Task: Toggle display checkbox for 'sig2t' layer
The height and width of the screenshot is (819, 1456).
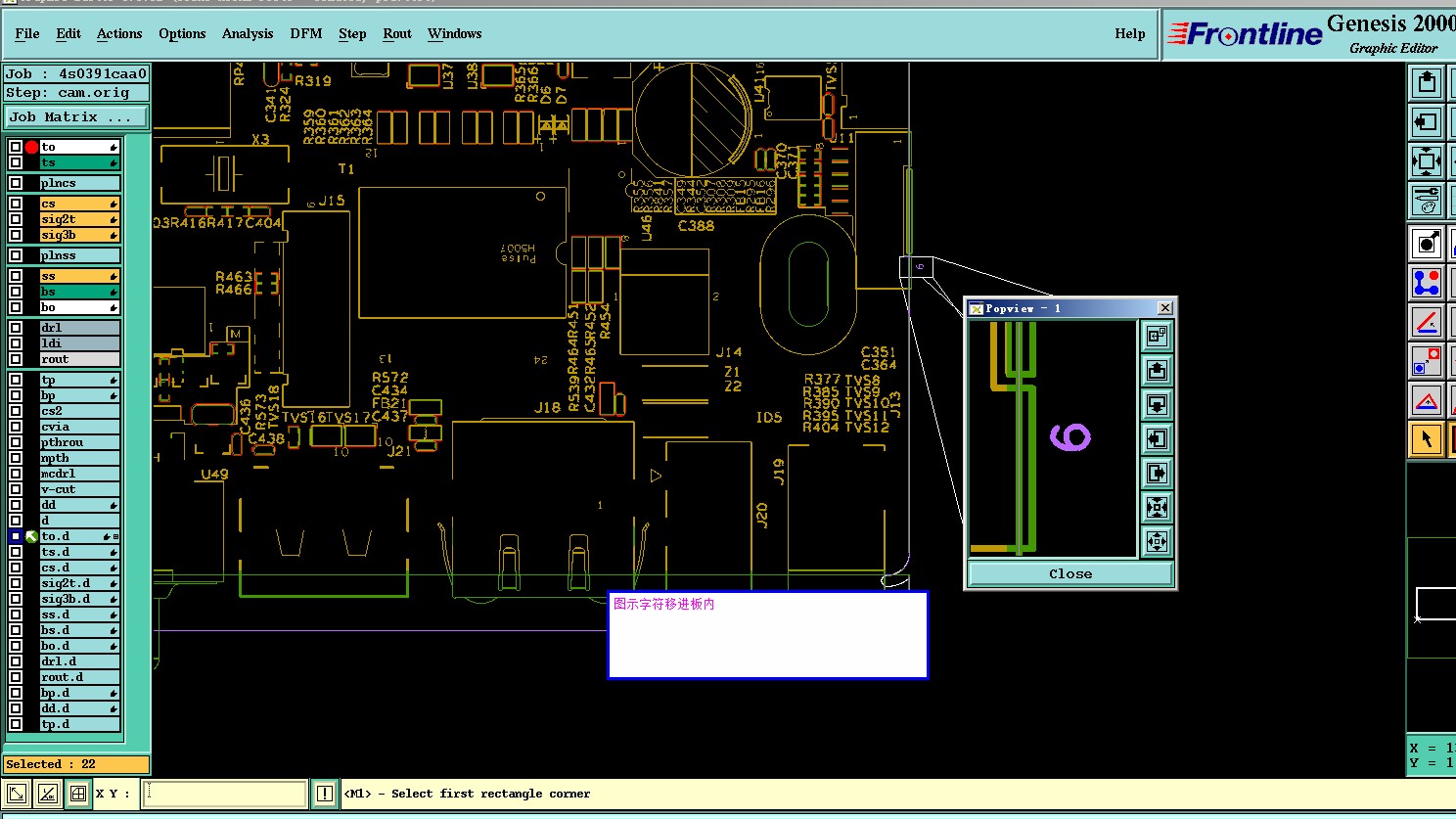Action: (16, 219)
